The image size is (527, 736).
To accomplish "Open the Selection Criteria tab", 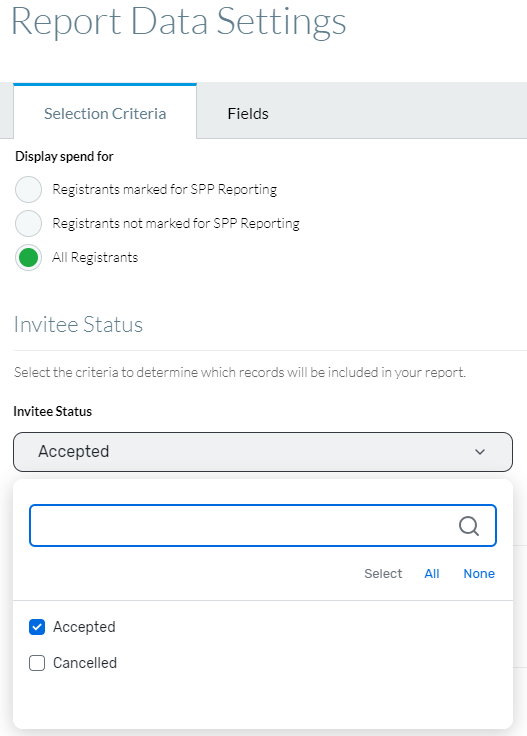I will [x=105, y=114].
